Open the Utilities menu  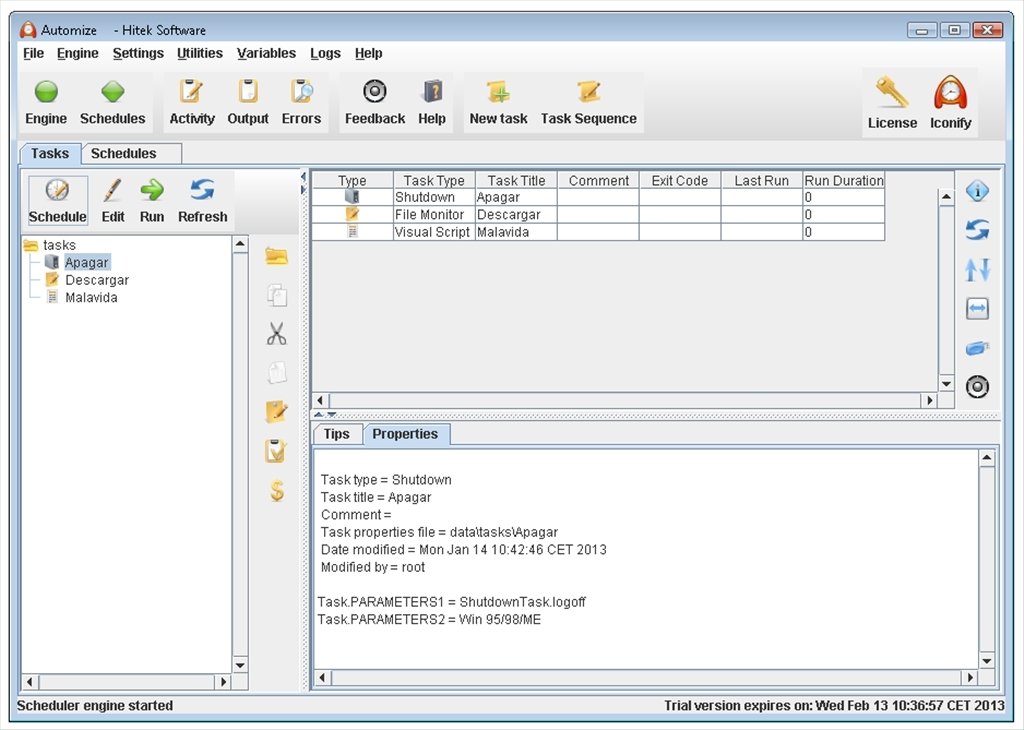(x=200, y=54)
